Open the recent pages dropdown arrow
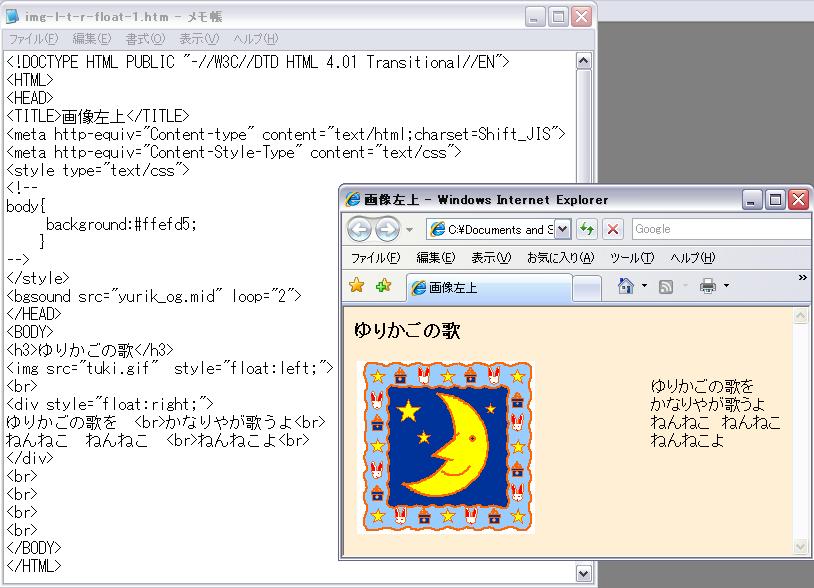The width and height of the screenshot is (814, 588). 410,229
